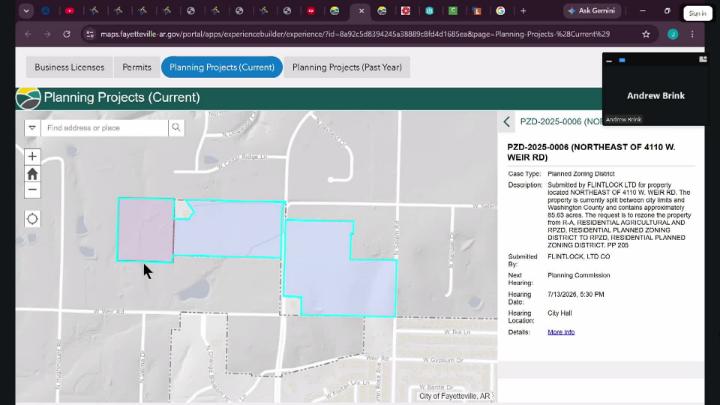Open the Chrome three-dot menu

[x=692, y=34]
